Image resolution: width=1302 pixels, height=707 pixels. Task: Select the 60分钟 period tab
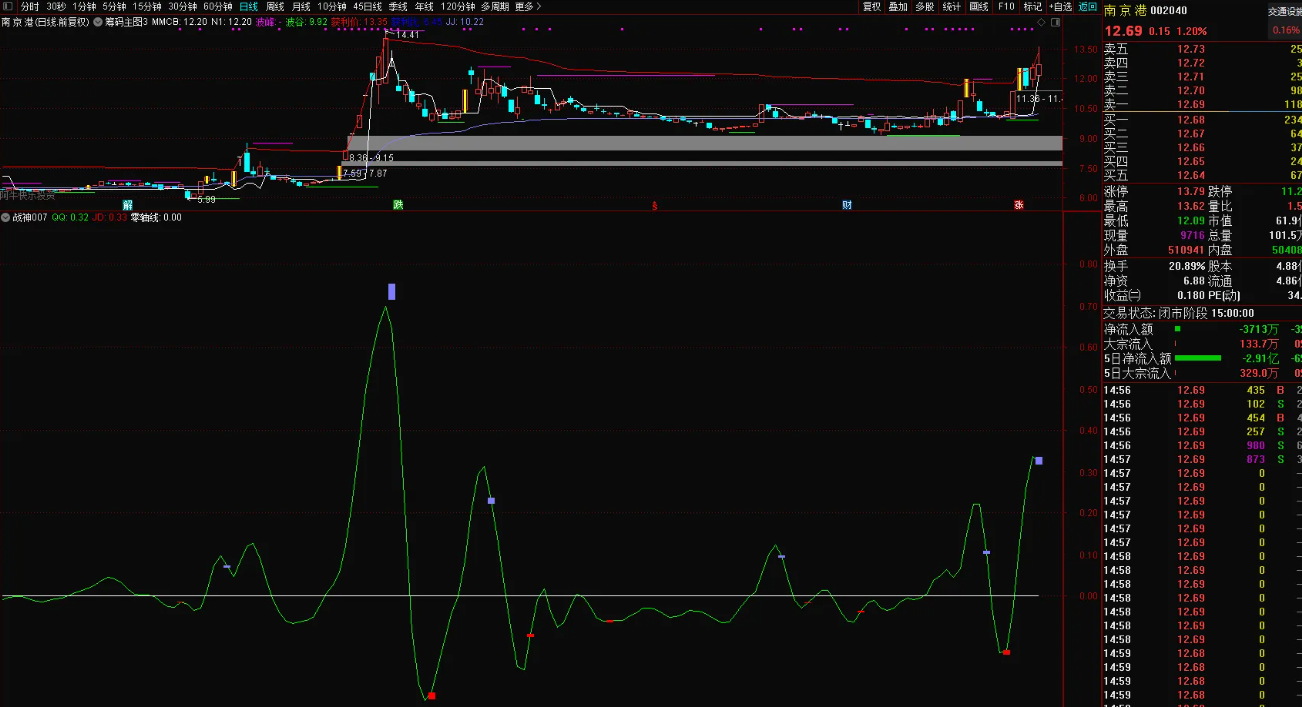point(217,6)
